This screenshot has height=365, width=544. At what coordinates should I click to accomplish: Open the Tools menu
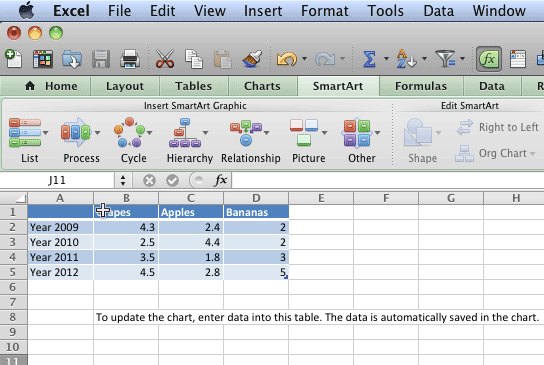(x=385, y=11)
